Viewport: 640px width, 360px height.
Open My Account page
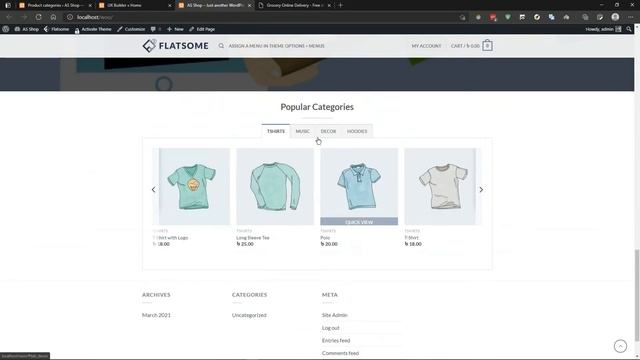(x=426, y=46)
